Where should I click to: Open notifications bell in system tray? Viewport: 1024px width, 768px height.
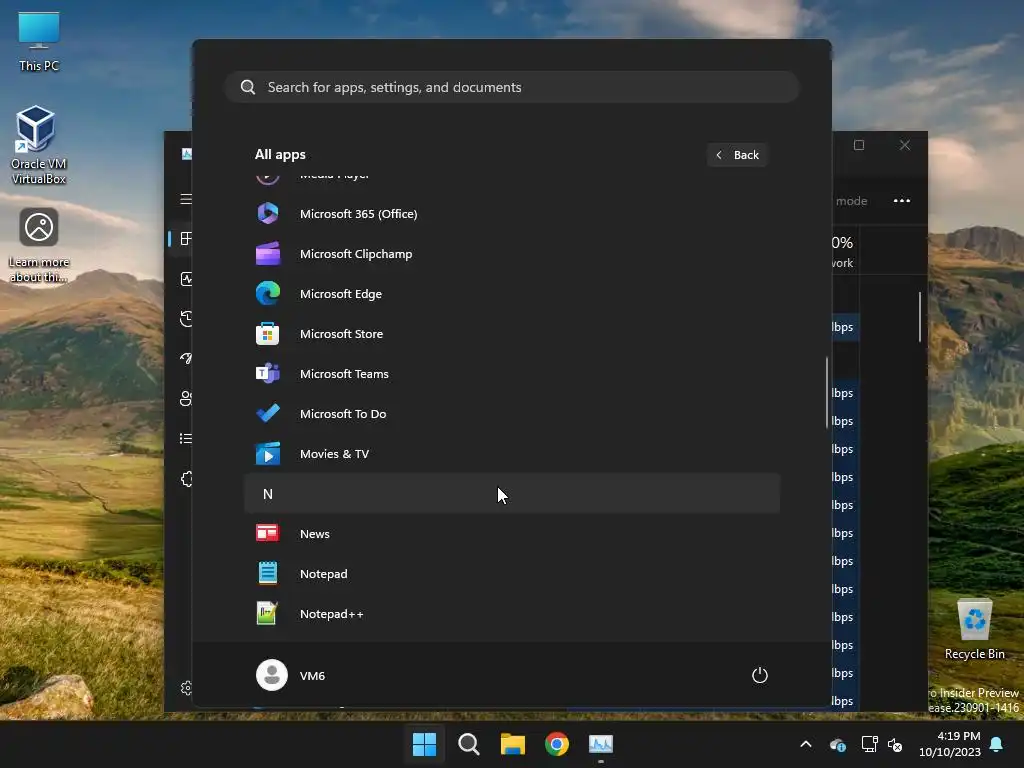tap(997, 744)
